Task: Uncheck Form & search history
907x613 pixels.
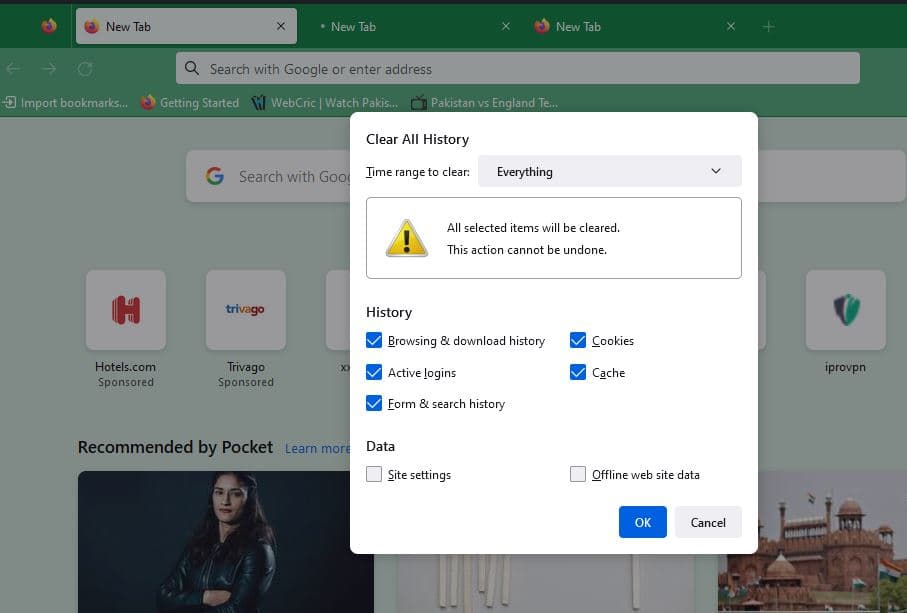Action: 374,403
